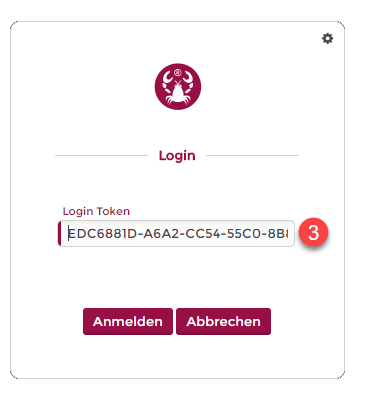Click the crab body in the round logo
The image size is (371, 413).
point(178,93)
